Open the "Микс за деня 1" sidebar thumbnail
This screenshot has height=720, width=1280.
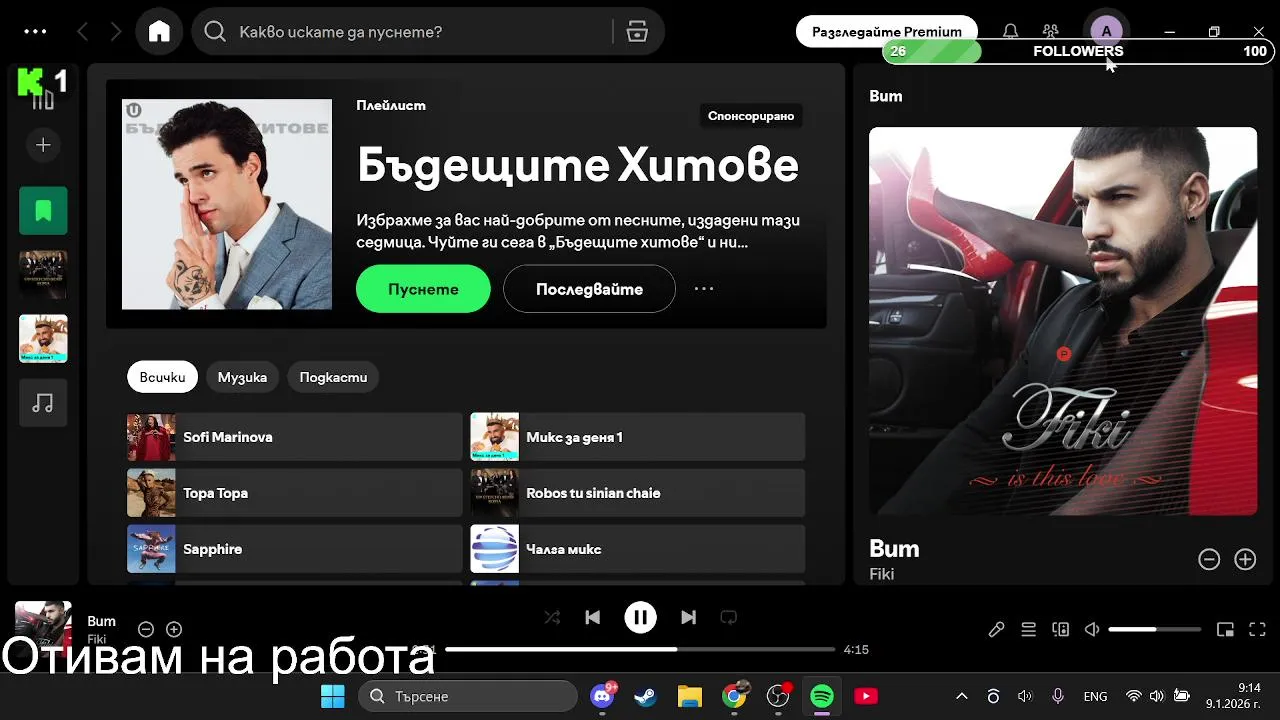click(x=43, y=339)
